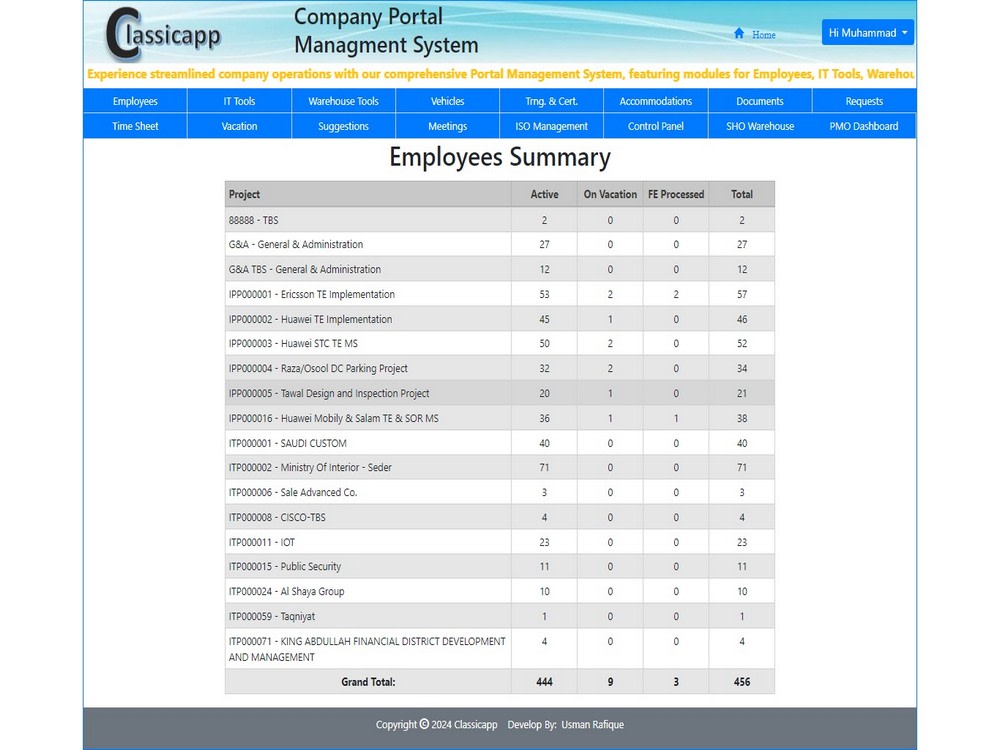Select ITP000015 - Public Security row

click(x=499, y=566)
